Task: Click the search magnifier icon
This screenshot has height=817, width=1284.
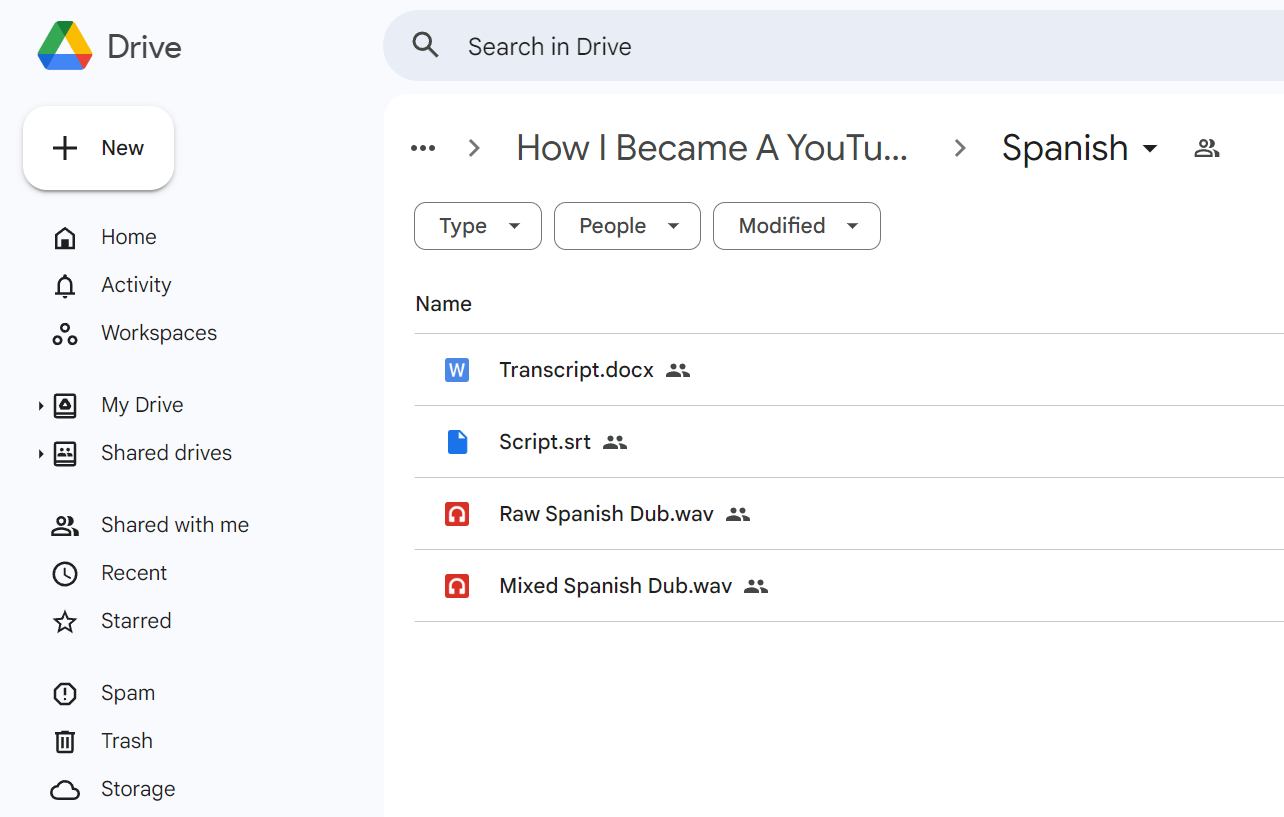Action: [x=425, y=46]
